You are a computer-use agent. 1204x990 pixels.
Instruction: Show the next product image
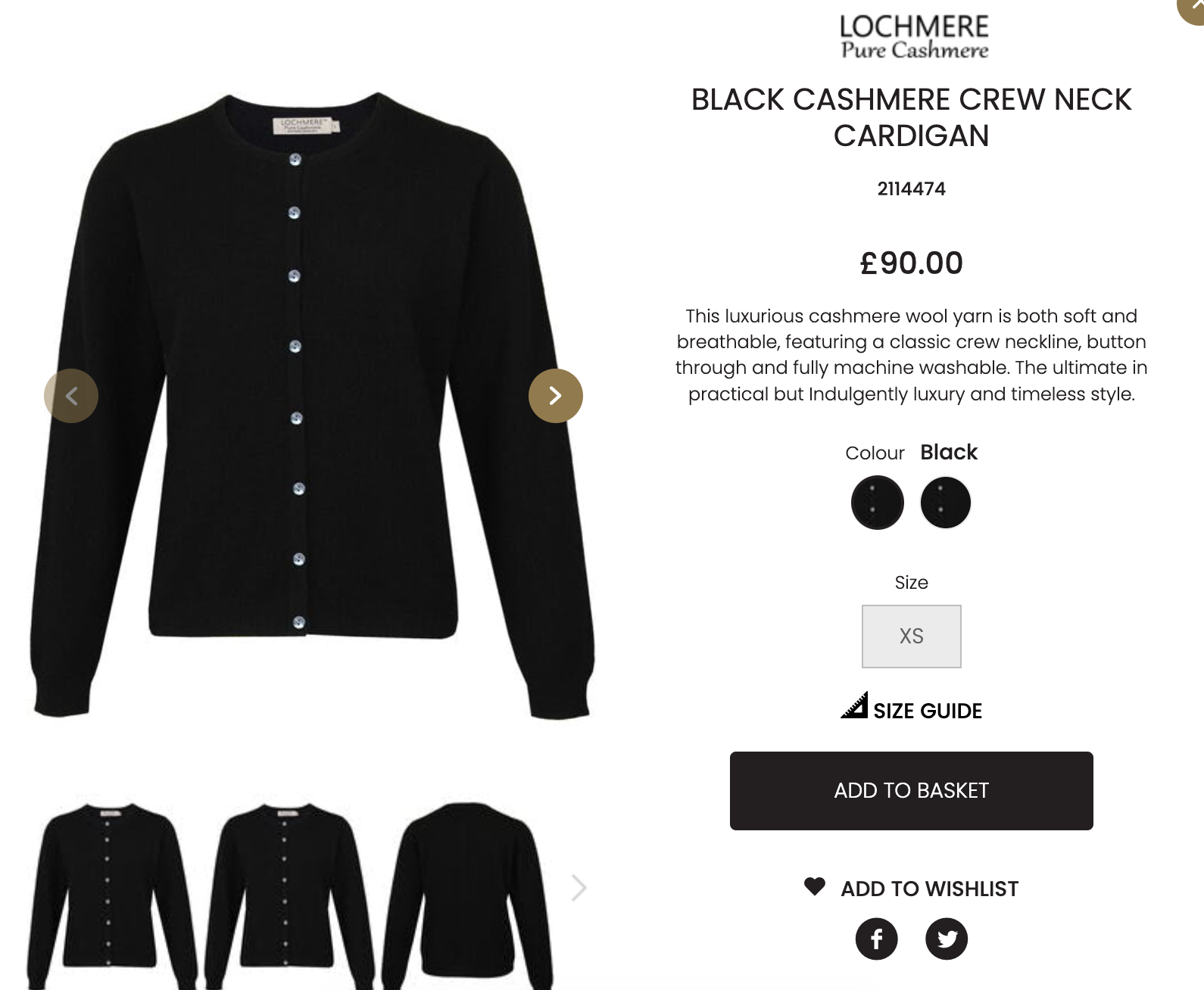click(x=556, y=396)
